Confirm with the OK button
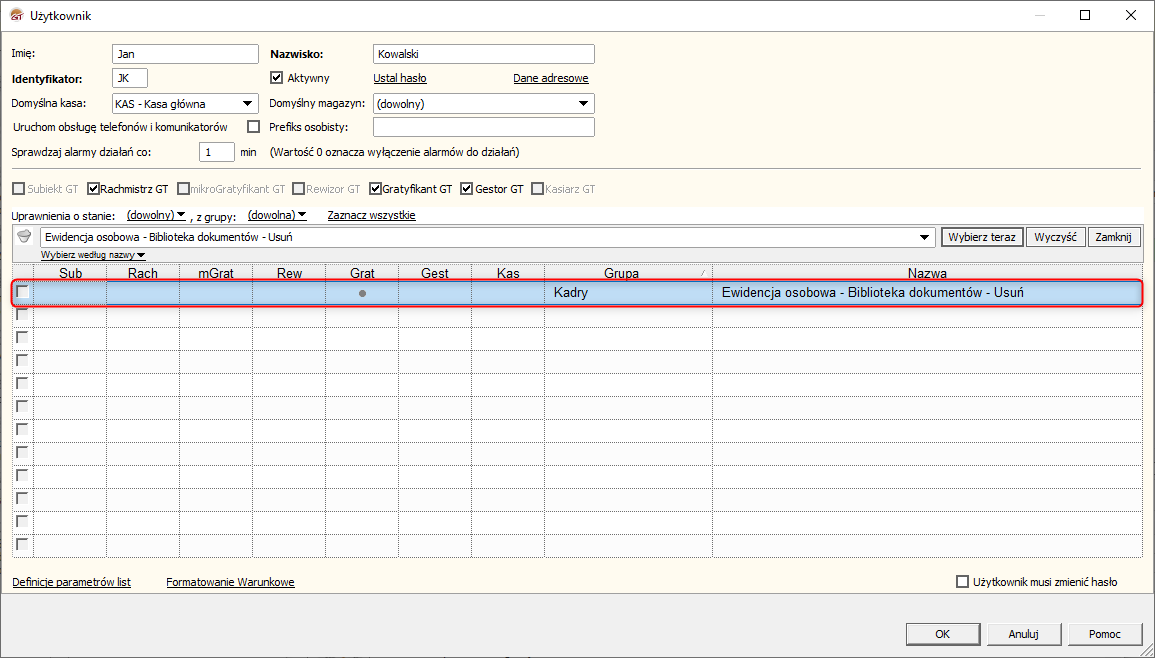The height and width of the screenshot is (658, 1155). (x=943, y=634)
